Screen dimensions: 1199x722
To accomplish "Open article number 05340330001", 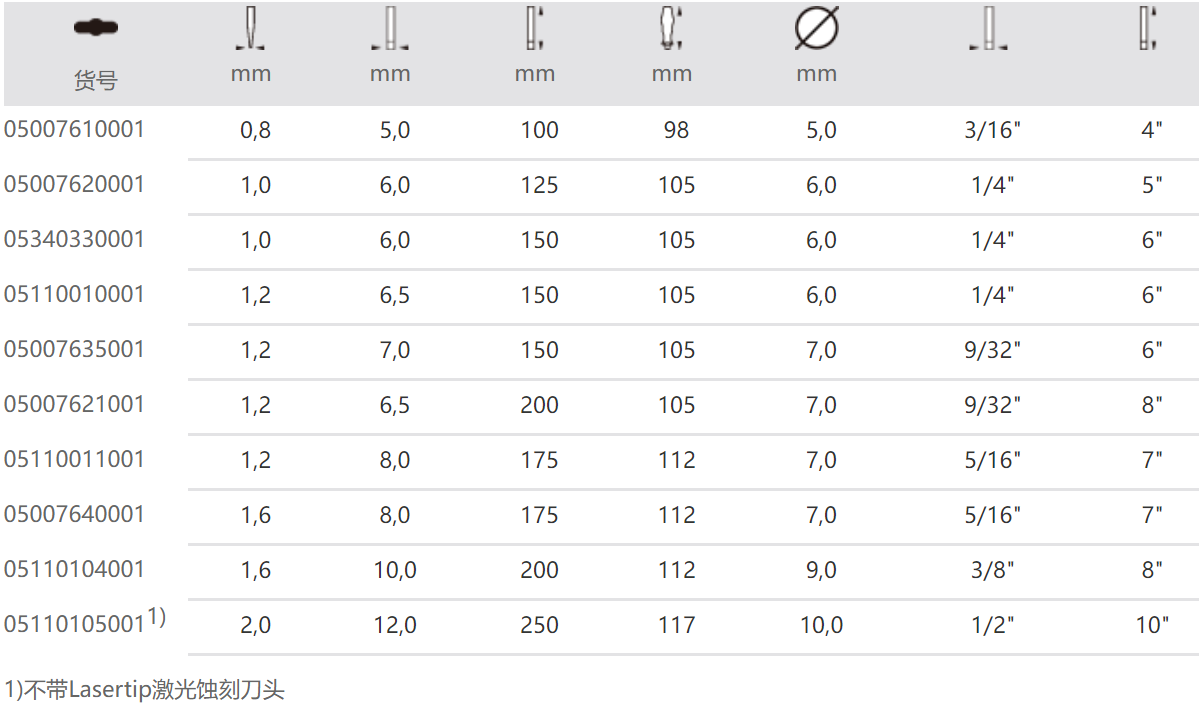I will click(x=74, y=240).
